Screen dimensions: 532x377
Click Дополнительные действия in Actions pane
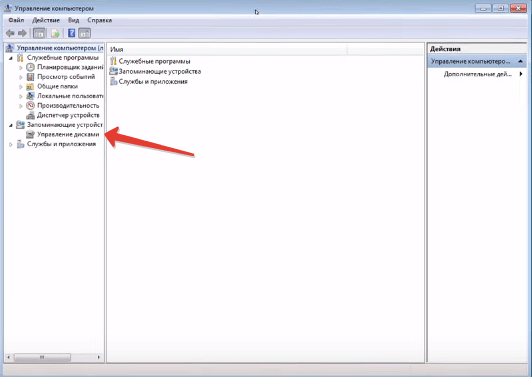pyautogui.click(x=478, y=74)
